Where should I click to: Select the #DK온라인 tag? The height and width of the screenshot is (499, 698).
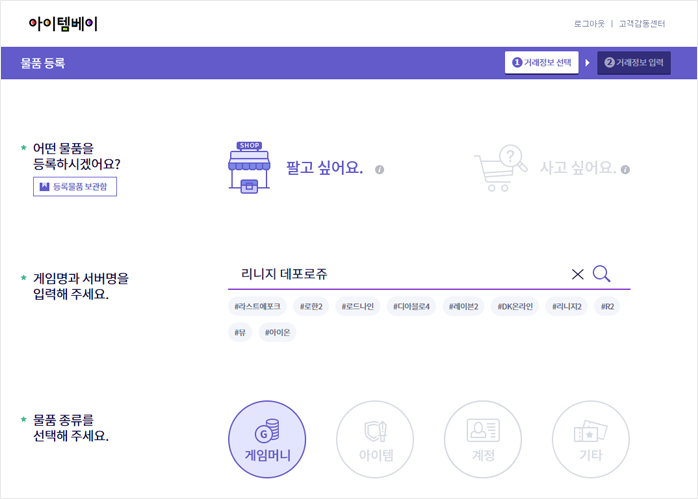point(515,306)
